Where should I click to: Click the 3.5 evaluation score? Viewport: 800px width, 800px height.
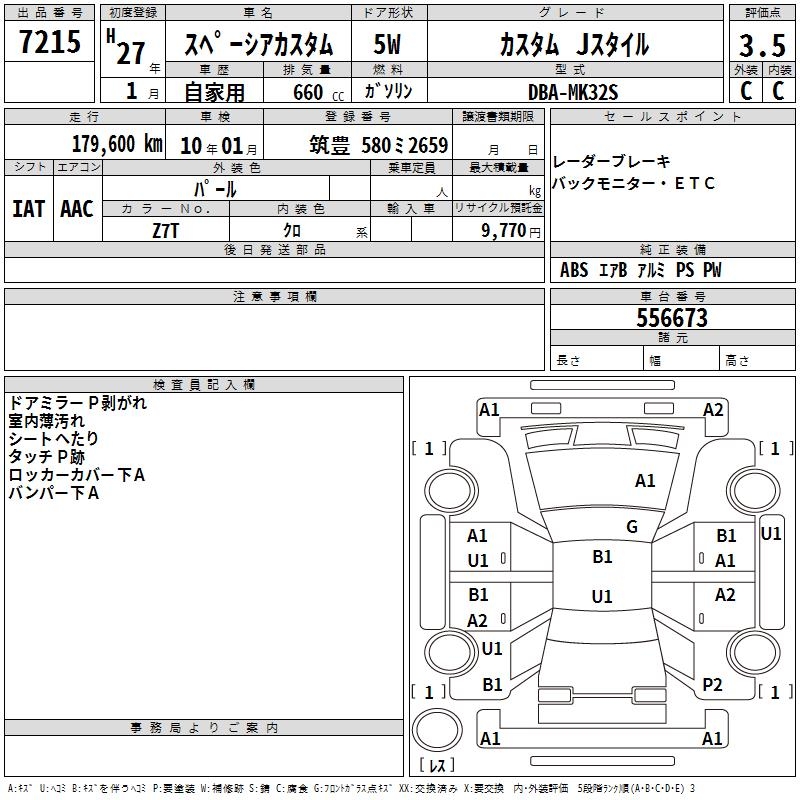(761, 46)
